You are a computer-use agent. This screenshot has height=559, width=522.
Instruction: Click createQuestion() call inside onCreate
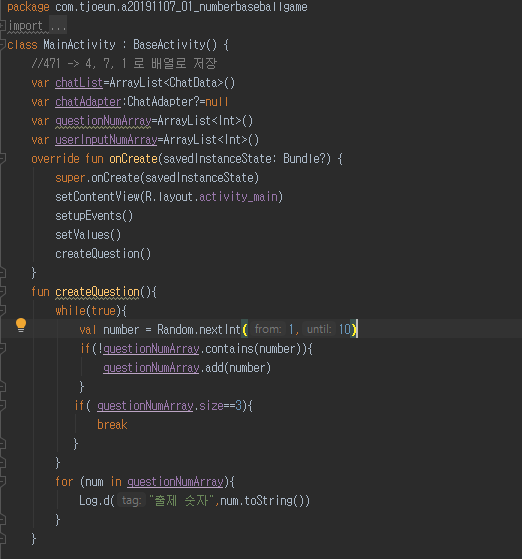[103, 254]
